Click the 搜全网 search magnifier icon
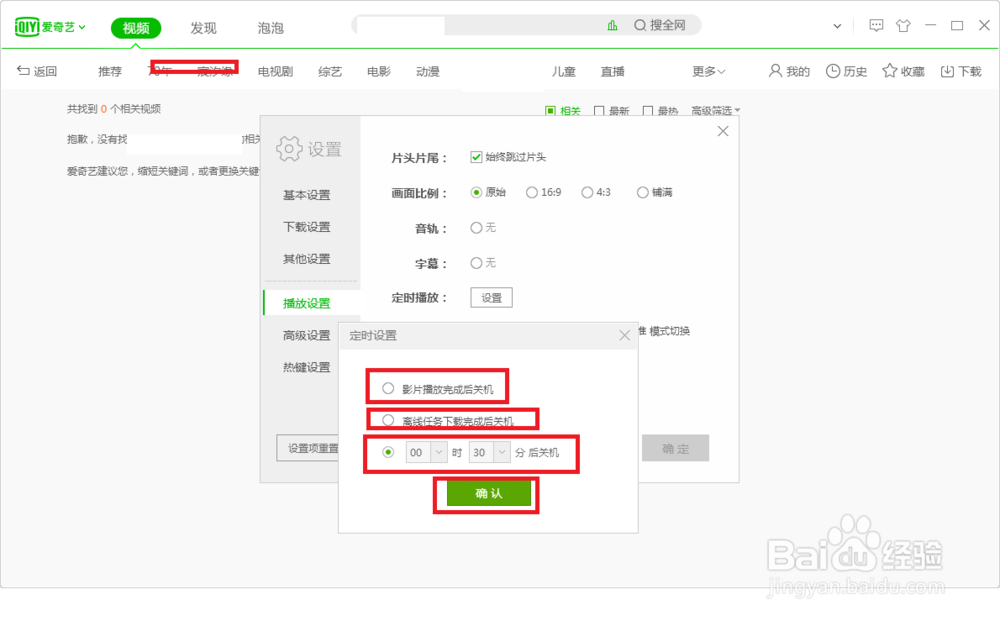Image resolution: width=1000 pixels, height=621 pixels. (637, 26)
